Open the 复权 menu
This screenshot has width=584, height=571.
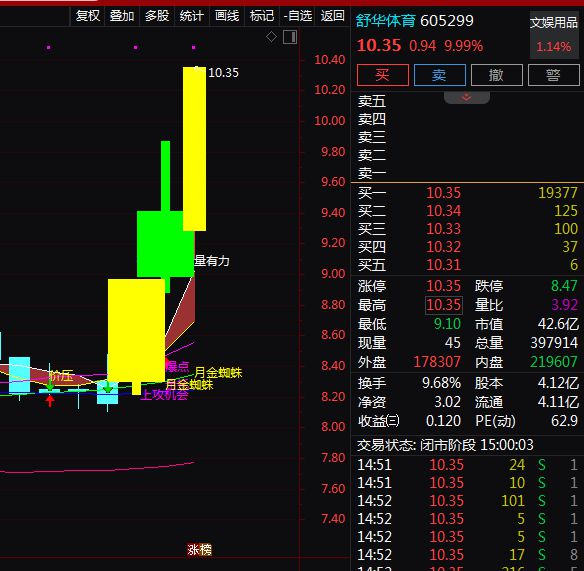tap(88, 16)
